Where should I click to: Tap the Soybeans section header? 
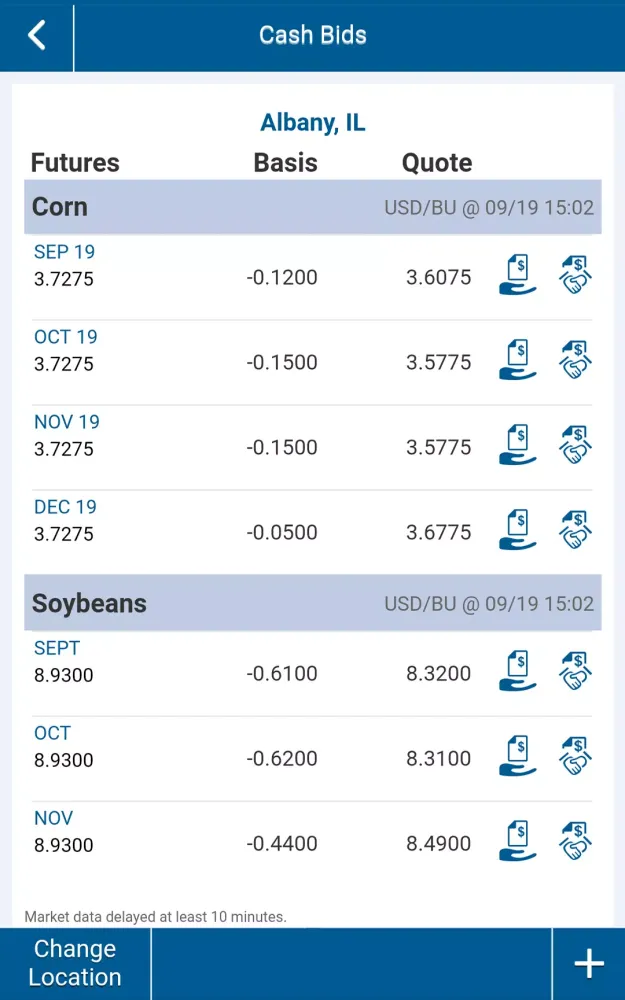(x=312, y=603)
